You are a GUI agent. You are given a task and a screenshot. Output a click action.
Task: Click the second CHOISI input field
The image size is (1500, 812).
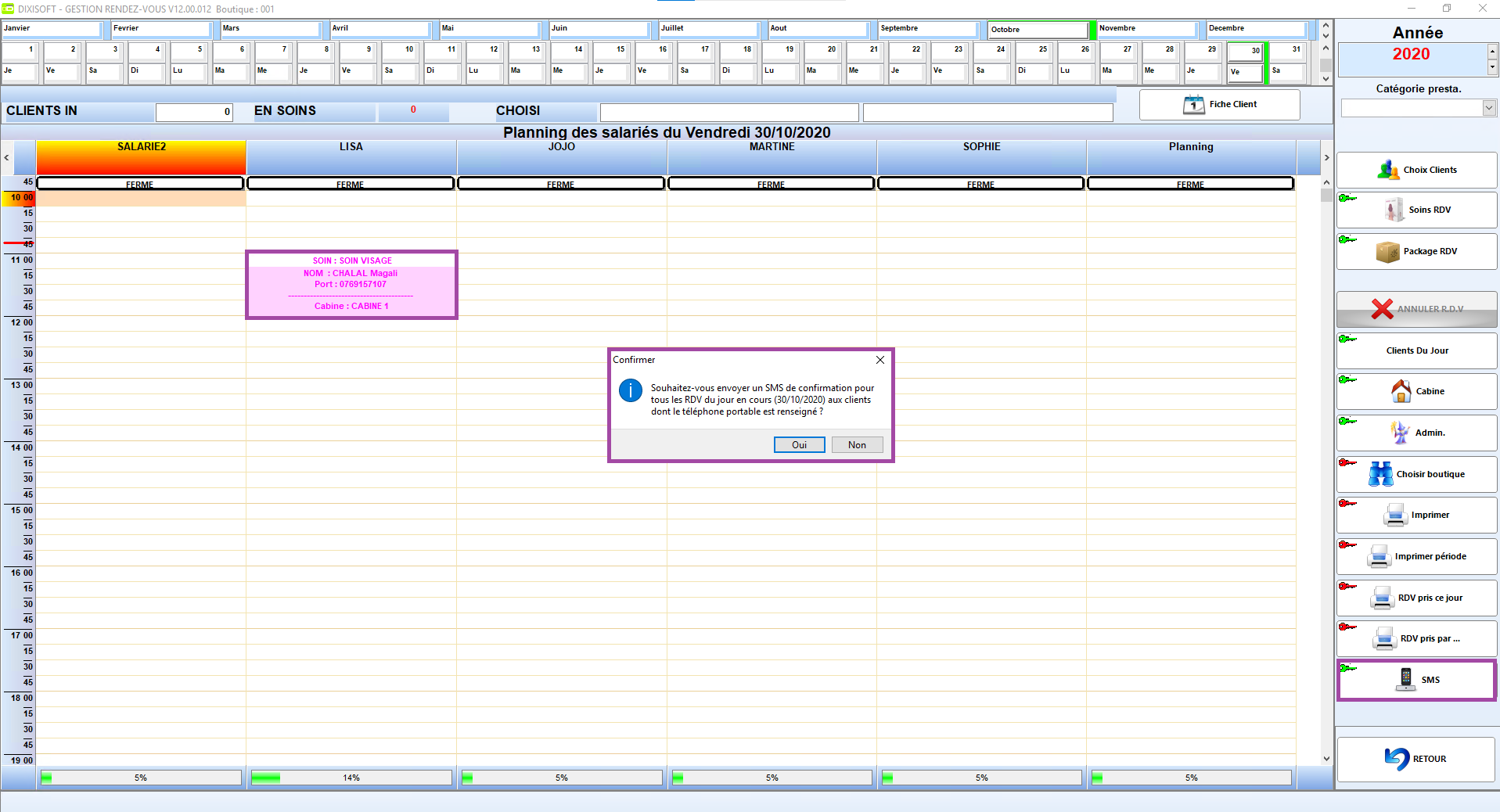click(x=987, y=113)
